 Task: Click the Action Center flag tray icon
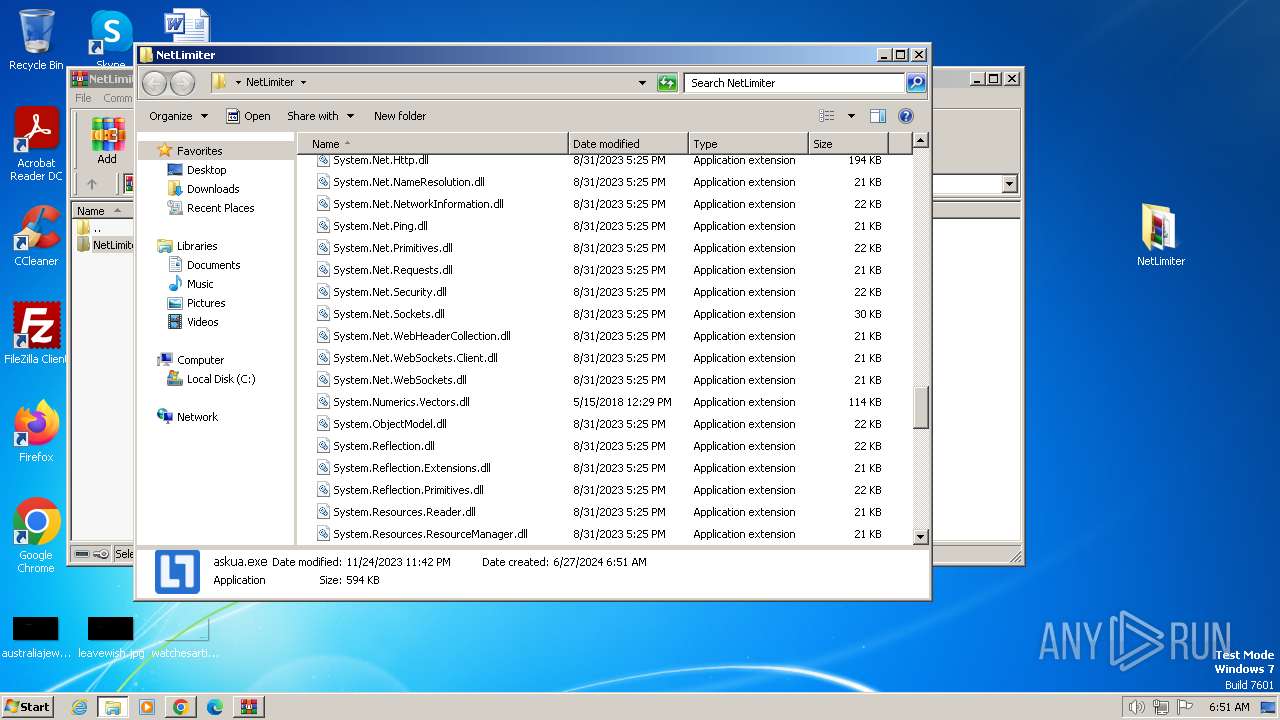[x=1185, y=707]
